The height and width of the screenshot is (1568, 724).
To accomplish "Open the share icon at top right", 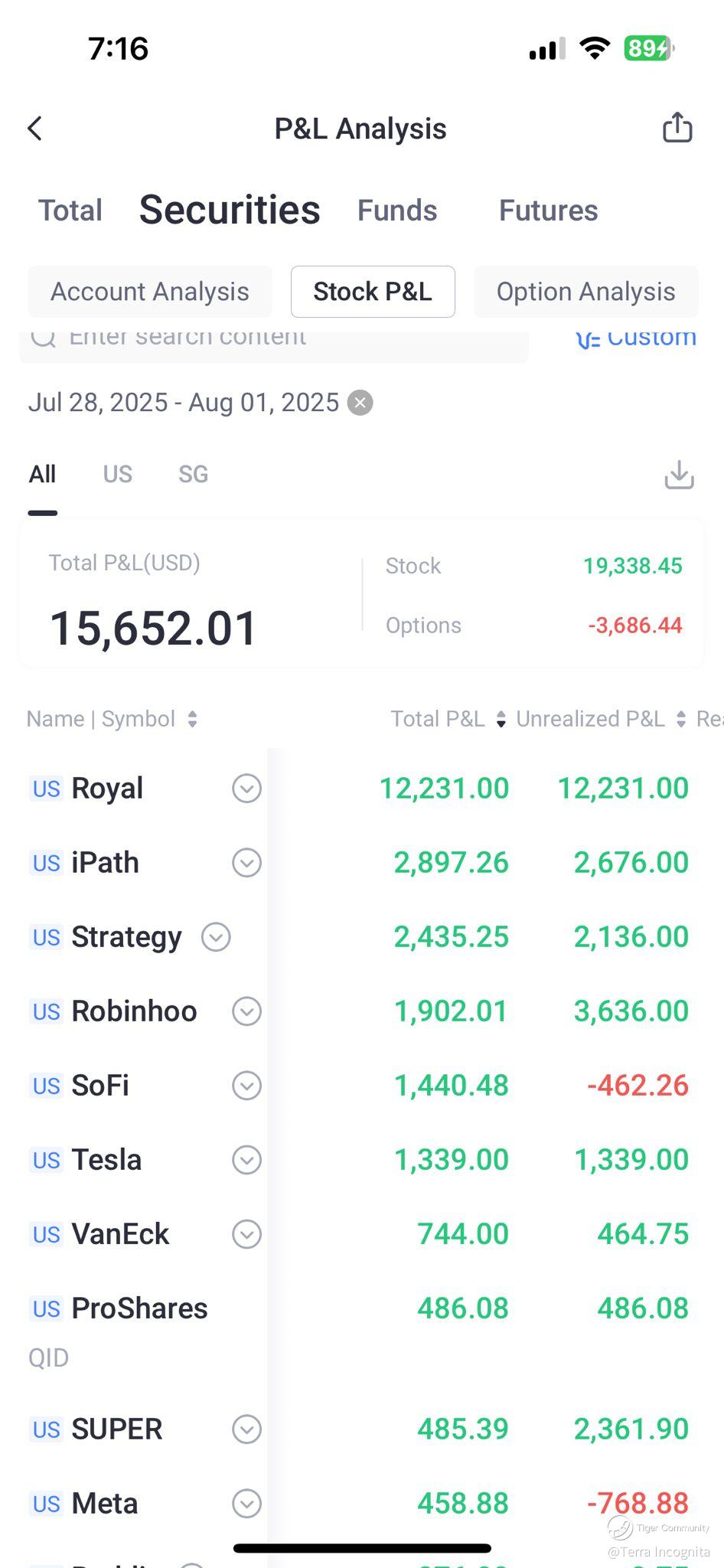I will [x=677, y=127].
